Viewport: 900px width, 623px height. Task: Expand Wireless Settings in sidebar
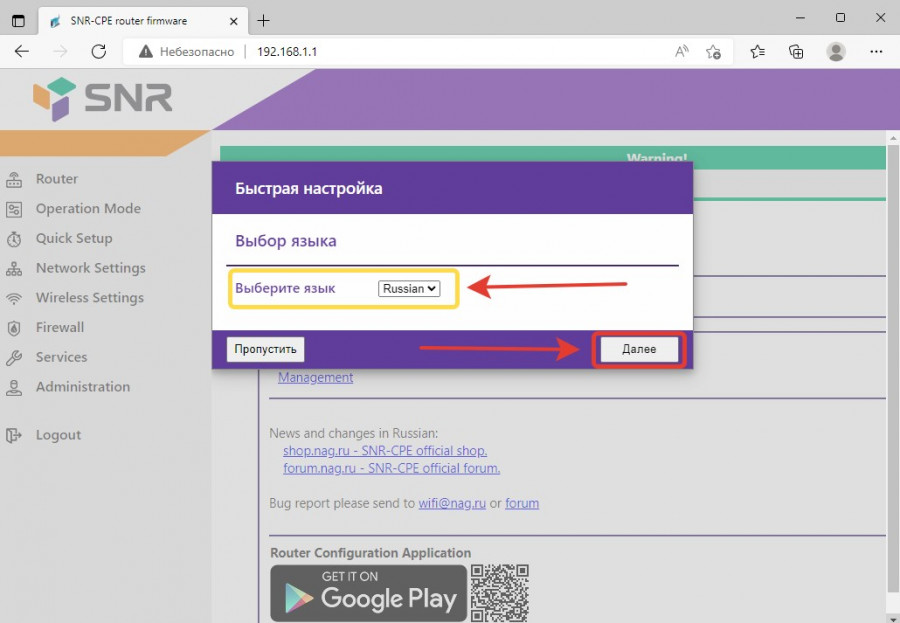click(x=89, y=298)
